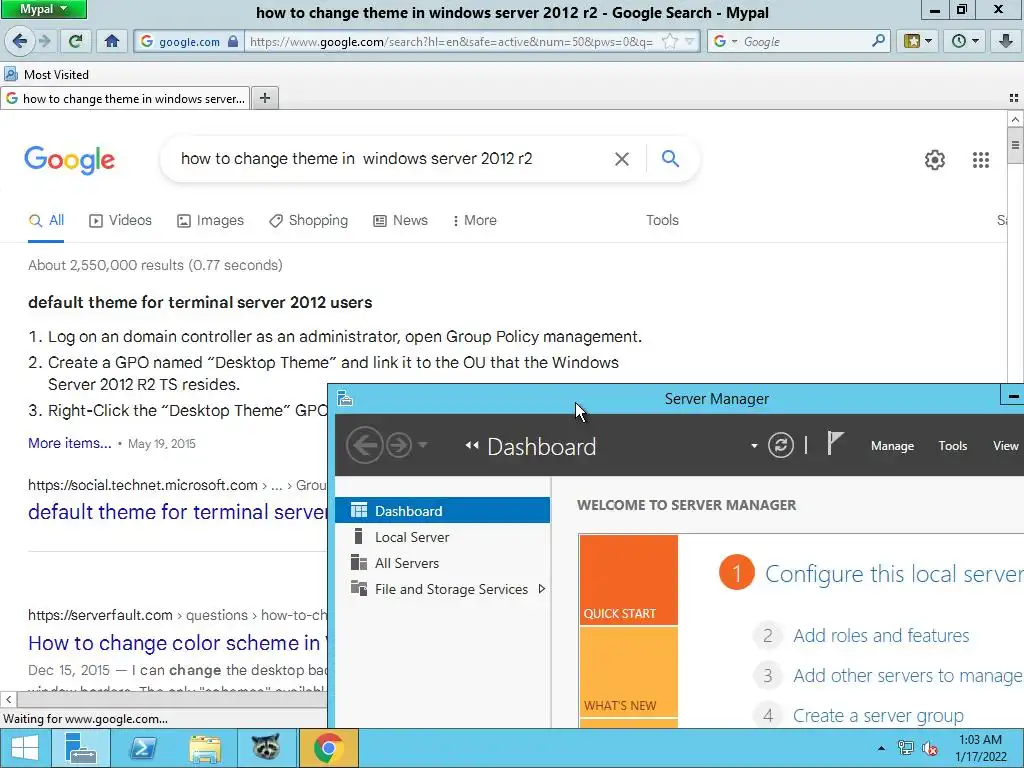Viewport: 1024px width, 768px height.
Task: Open the notifications flag in Server Manager
Action: coord(835,444)
